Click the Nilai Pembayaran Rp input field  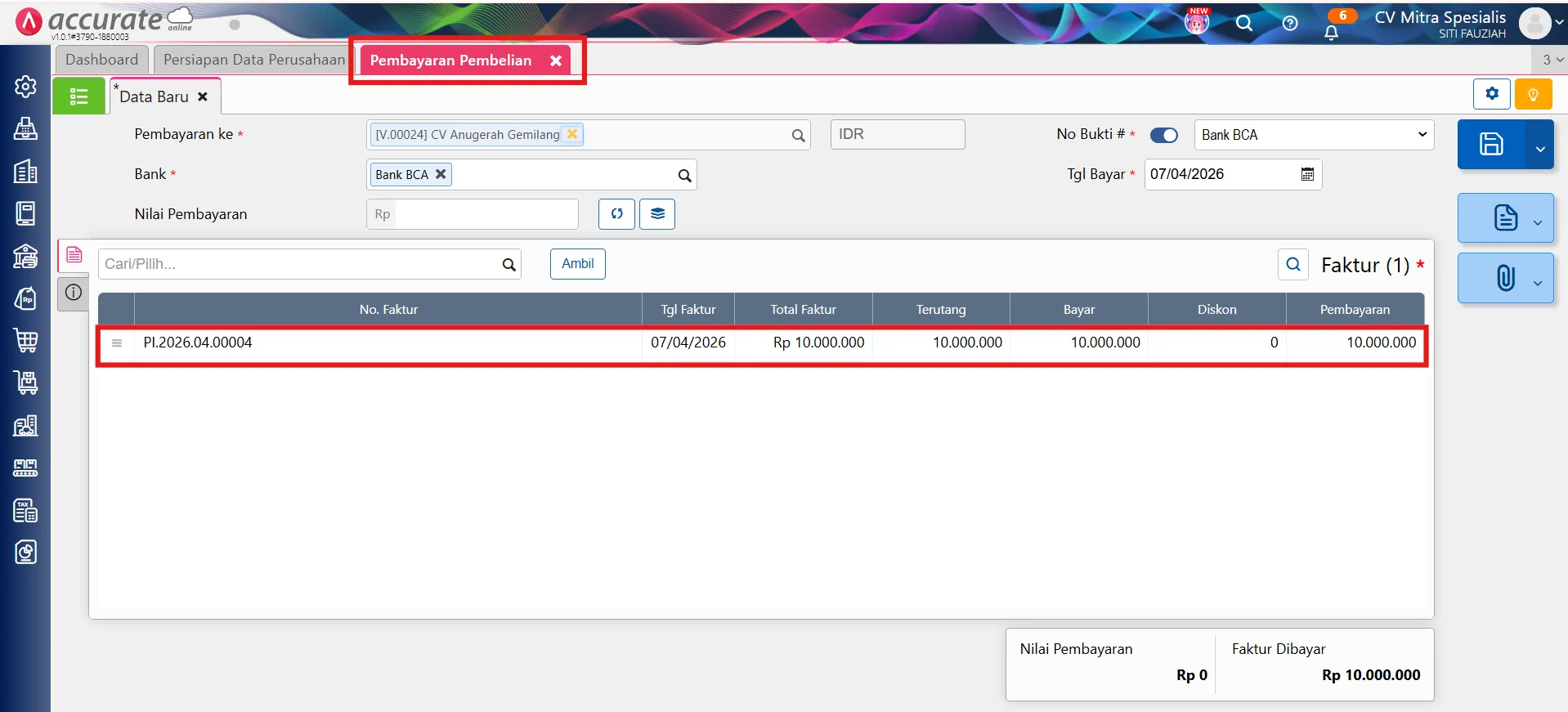pyautogui.click(x=473, y=214)
